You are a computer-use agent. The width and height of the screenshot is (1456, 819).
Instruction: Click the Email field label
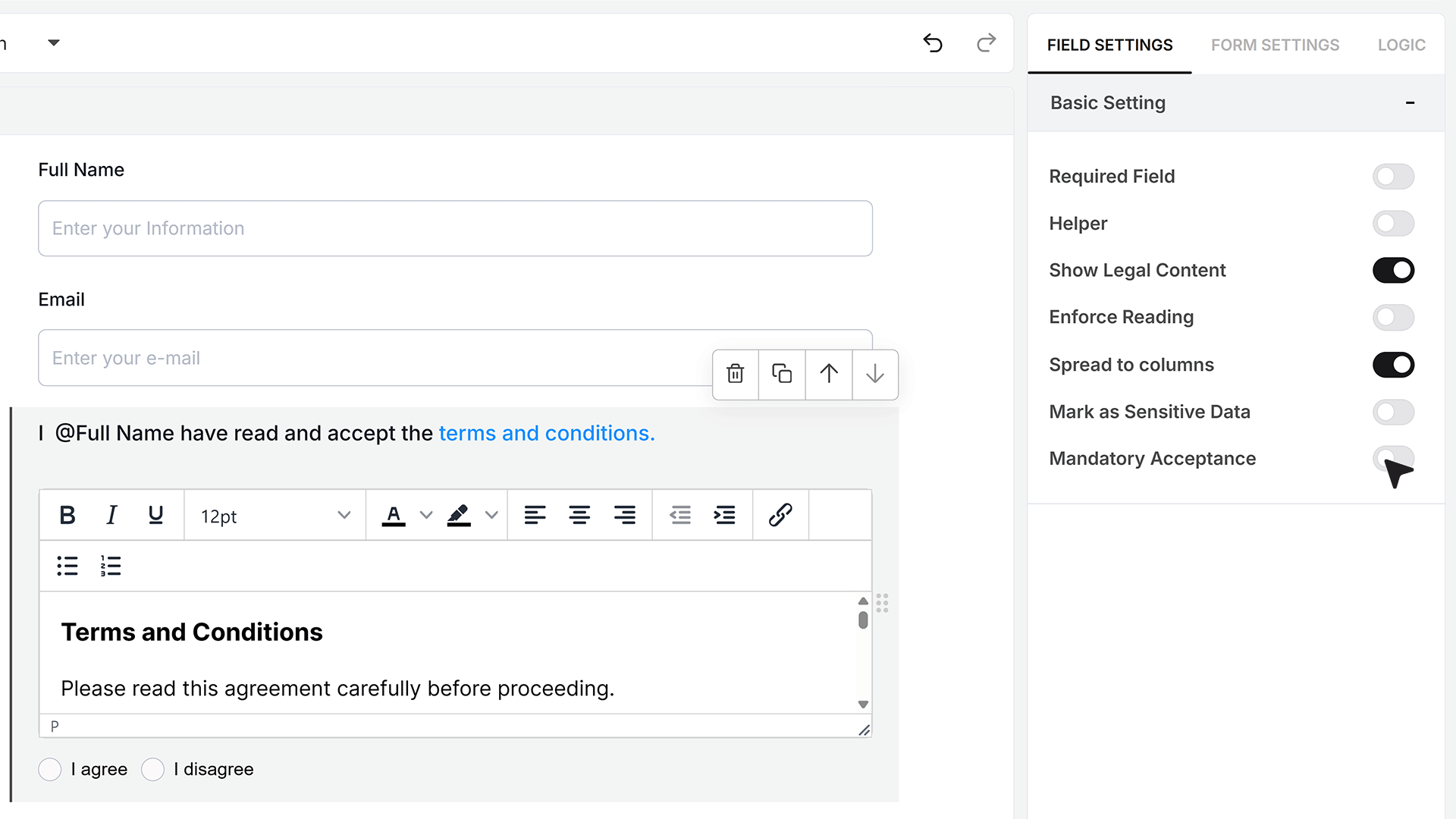[x=61, y=300]
